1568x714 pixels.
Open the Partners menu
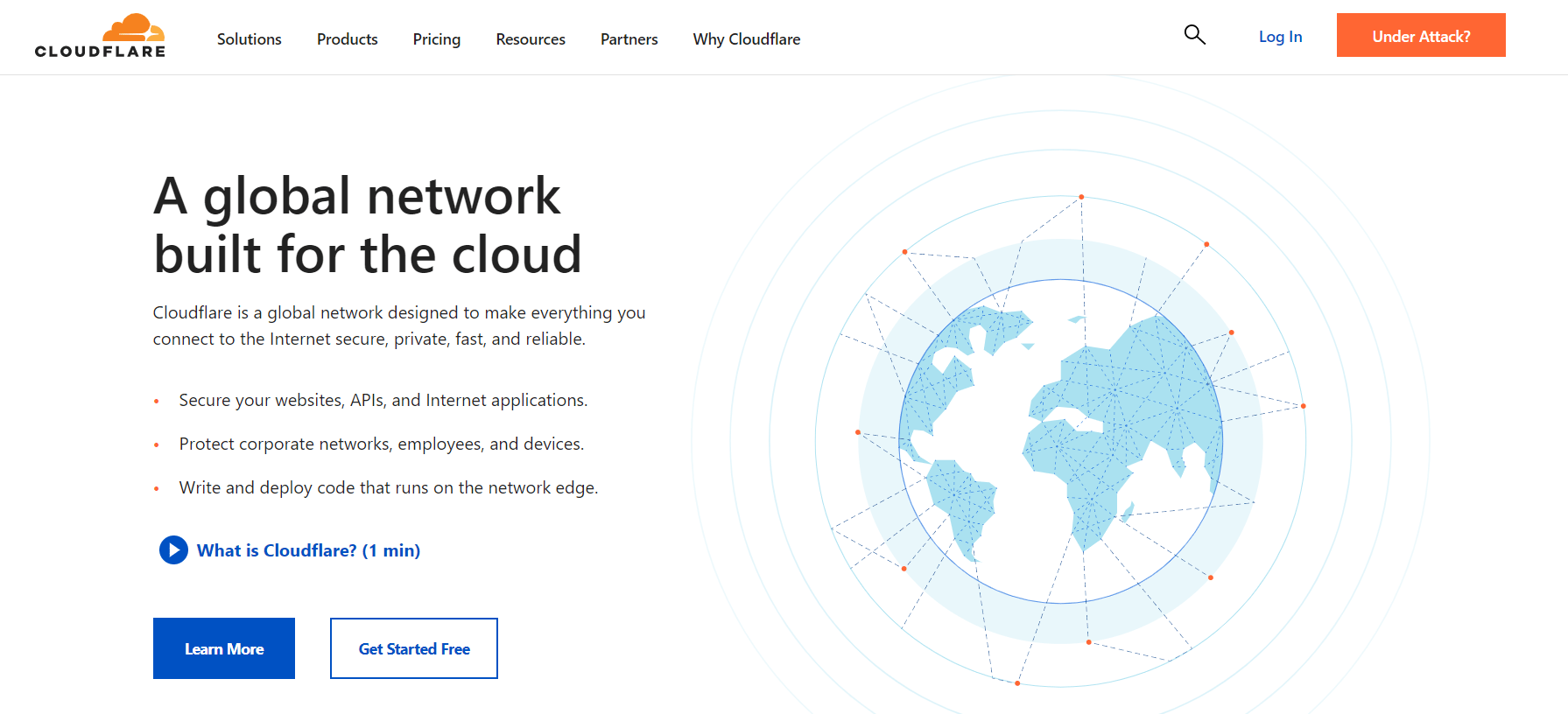[629, 39]
